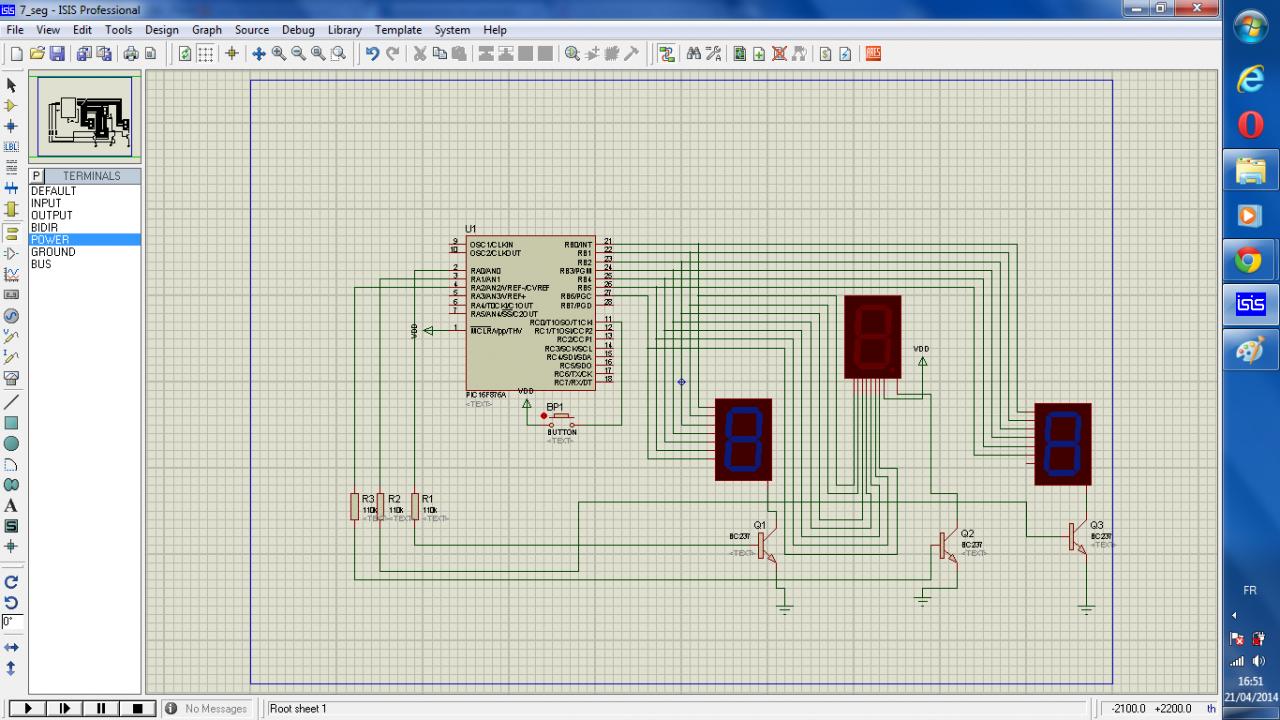Click the Save design floppy icon
This screenshot has height=720, width=1280.
[x=57, y=54]
